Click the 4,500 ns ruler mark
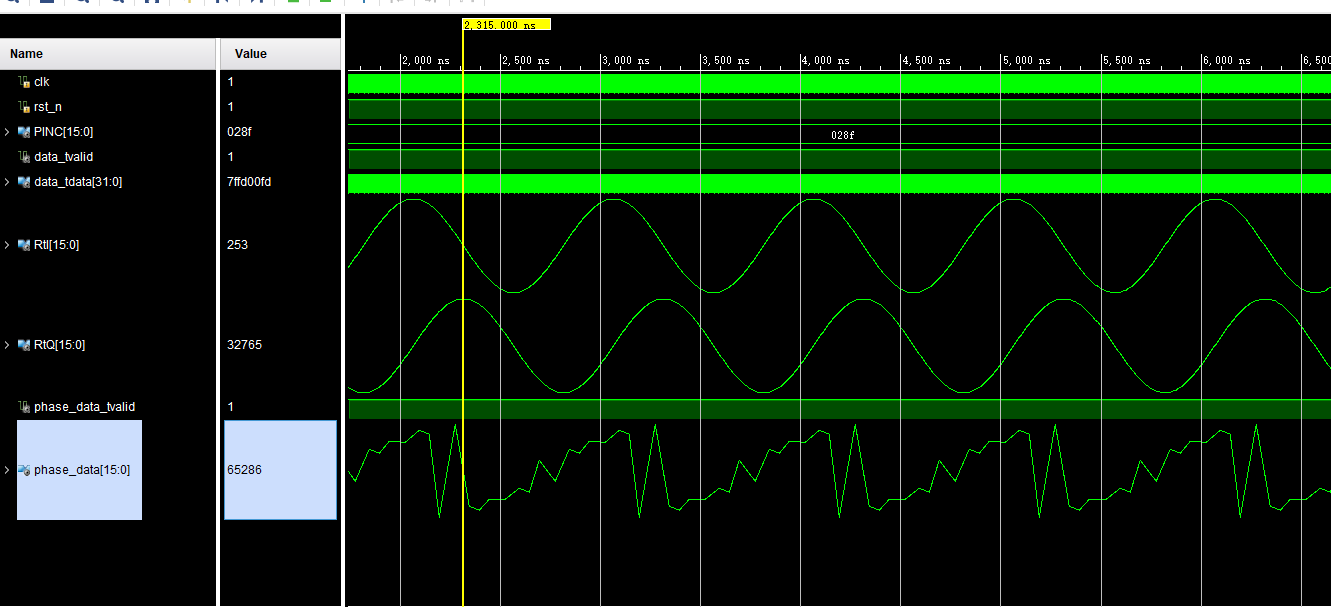The height and width of the screenshot is (607, 1331). pos(926,60)
